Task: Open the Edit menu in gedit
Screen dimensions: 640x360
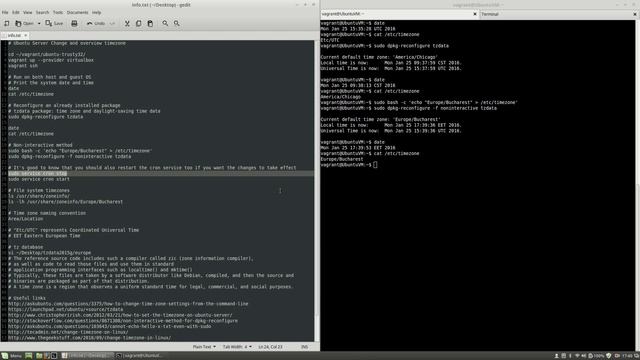Action: coord(16,12)
